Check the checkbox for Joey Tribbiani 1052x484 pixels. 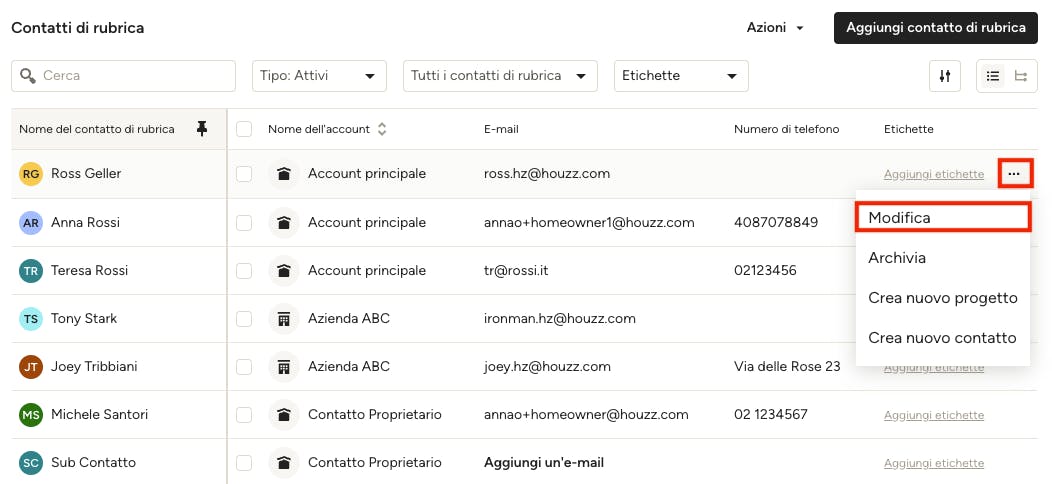click(x=244, y=367)
